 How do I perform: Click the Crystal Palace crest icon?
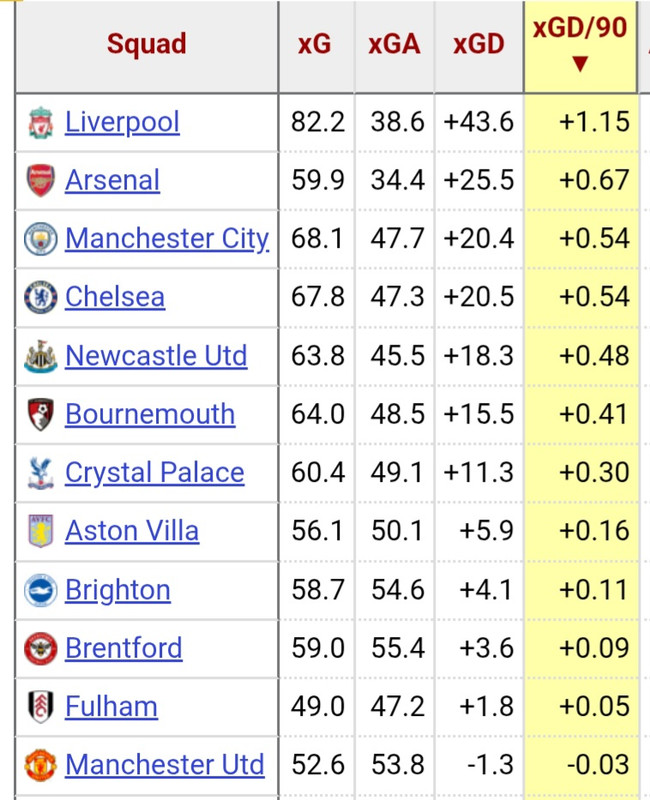pos(40,473)
